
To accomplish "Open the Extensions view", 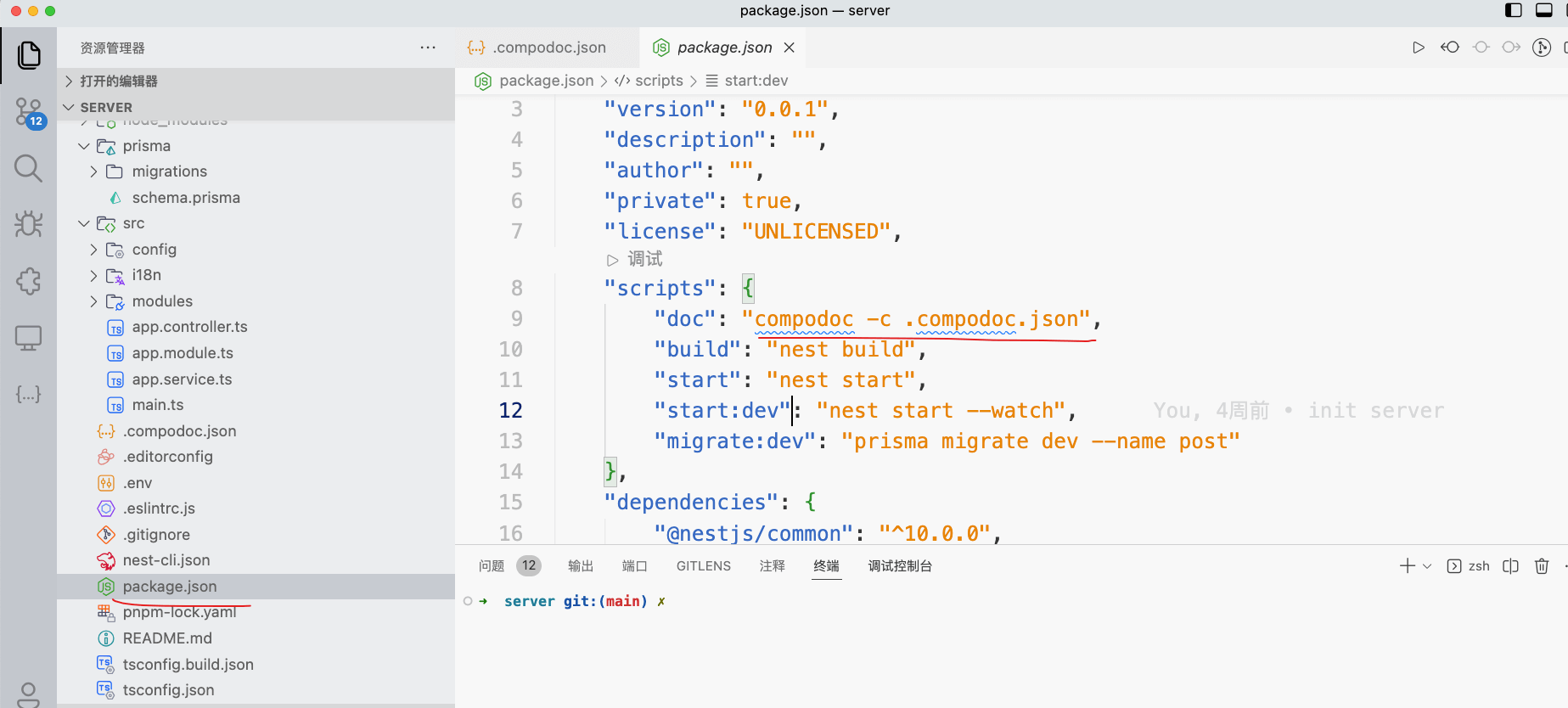I will click(28, 281).
